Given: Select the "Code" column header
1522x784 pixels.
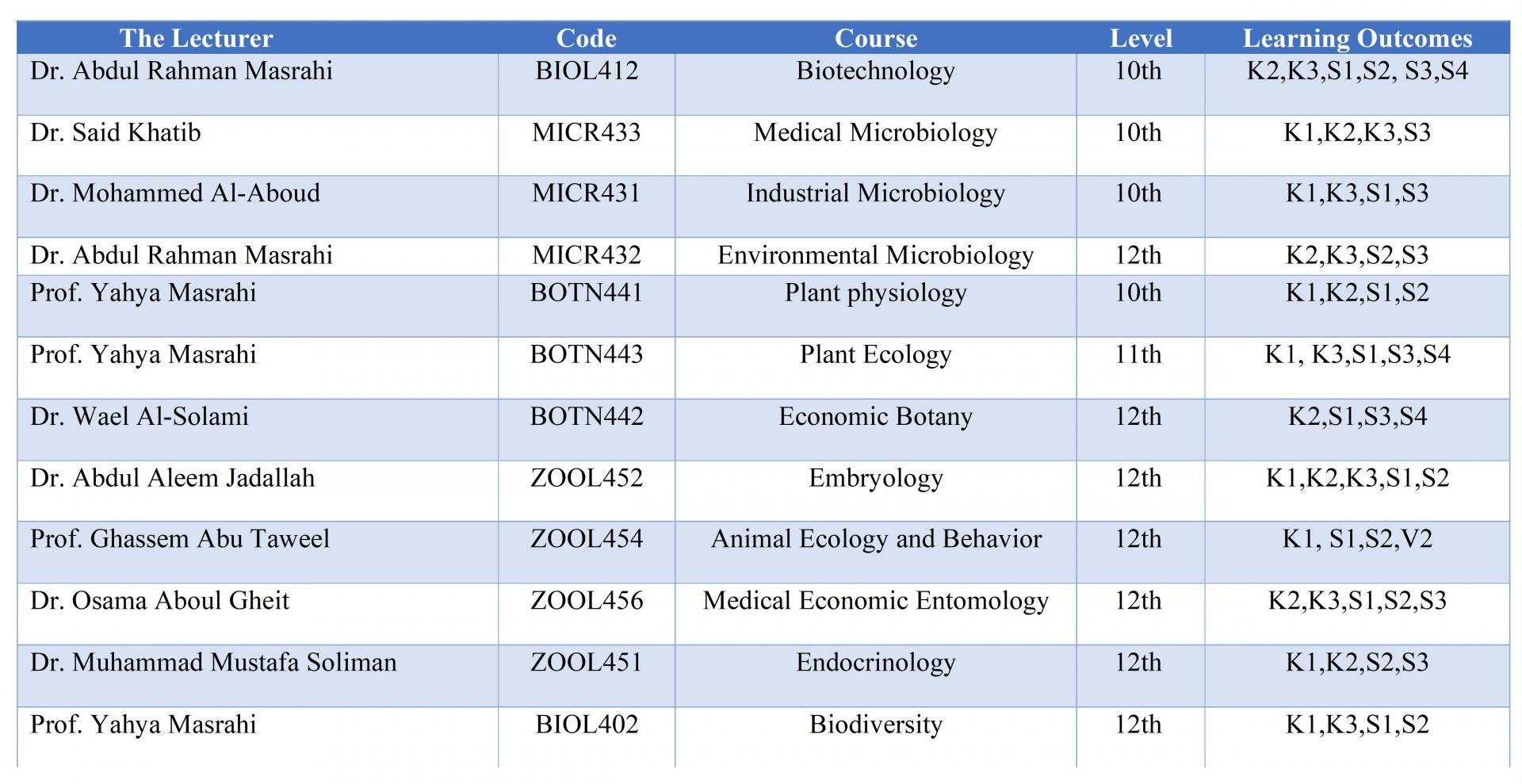Looking at the screenshot, I should (x=586, y=38).
